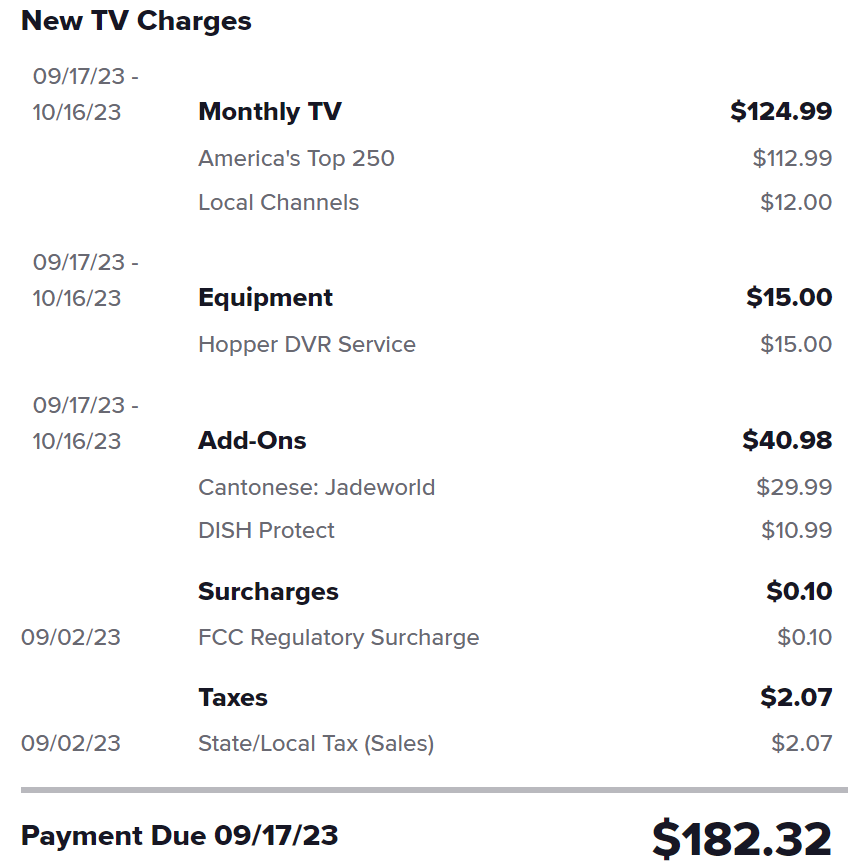Select the Monthly TV charge label

pos(270,111)
